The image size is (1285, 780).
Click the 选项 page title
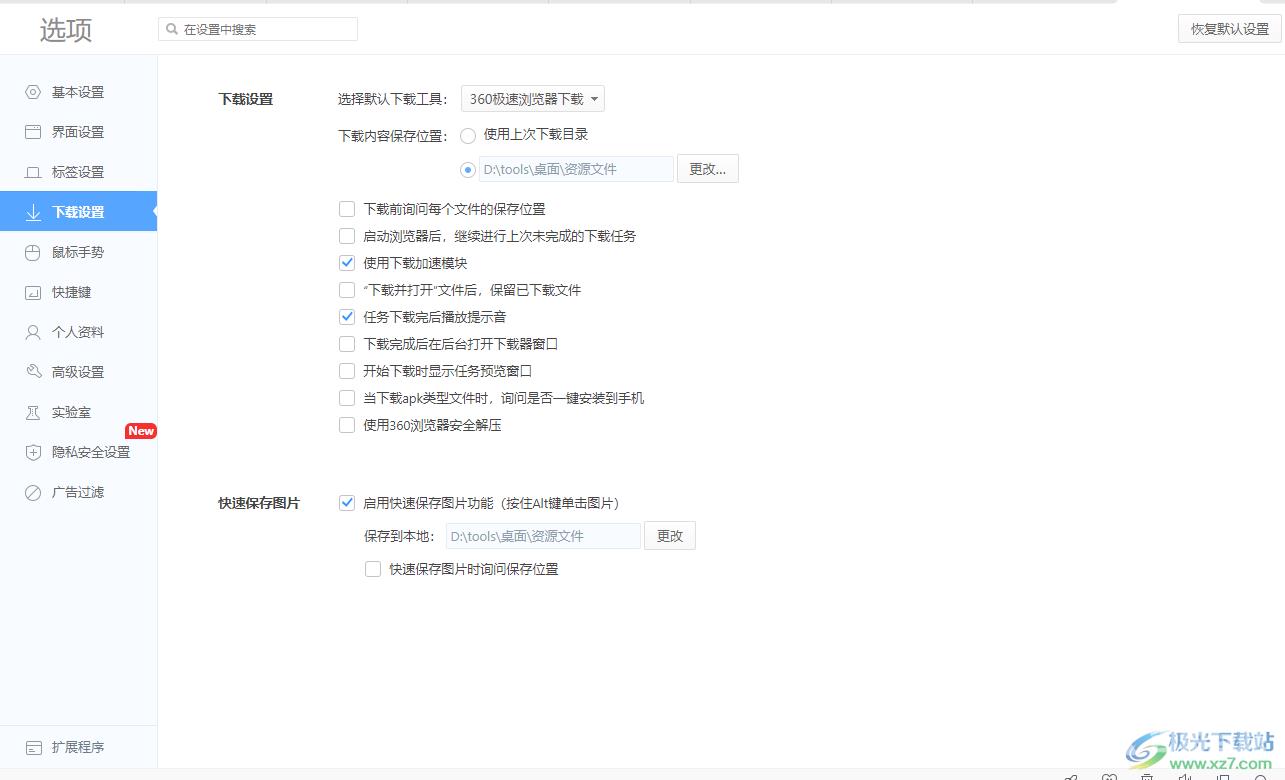point(66,30)
